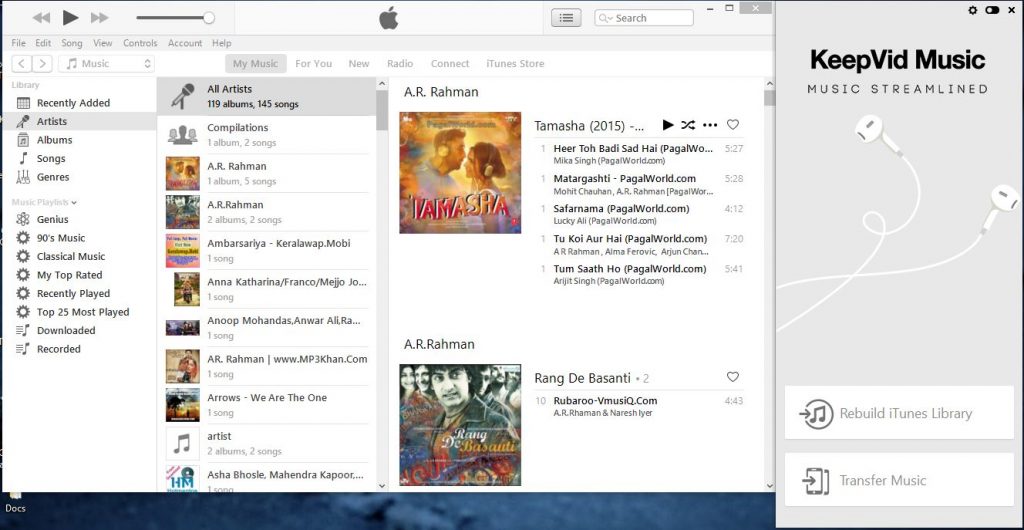
Task: Go back to the previous track
Action: [x=41, y=17]
